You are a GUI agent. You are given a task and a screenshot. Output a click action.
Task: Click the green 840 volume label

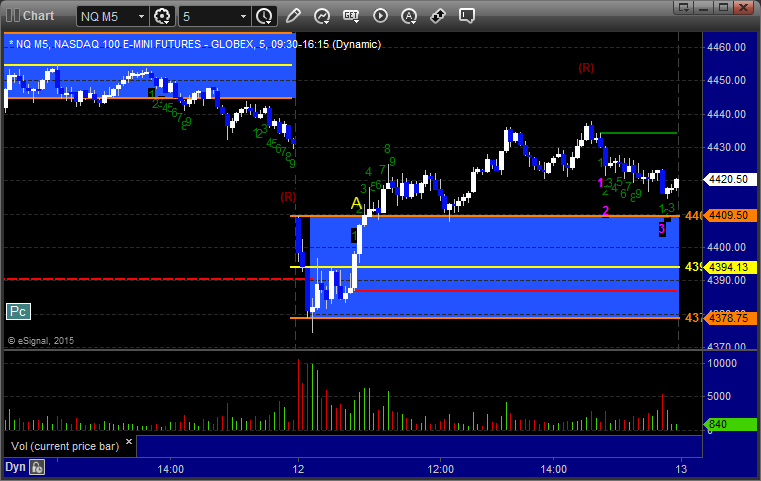pos(728,425)
